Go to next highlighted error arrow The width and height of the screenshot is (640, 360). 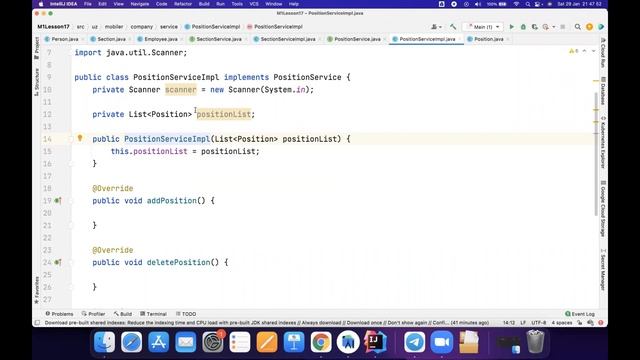[x=593, y=51]
